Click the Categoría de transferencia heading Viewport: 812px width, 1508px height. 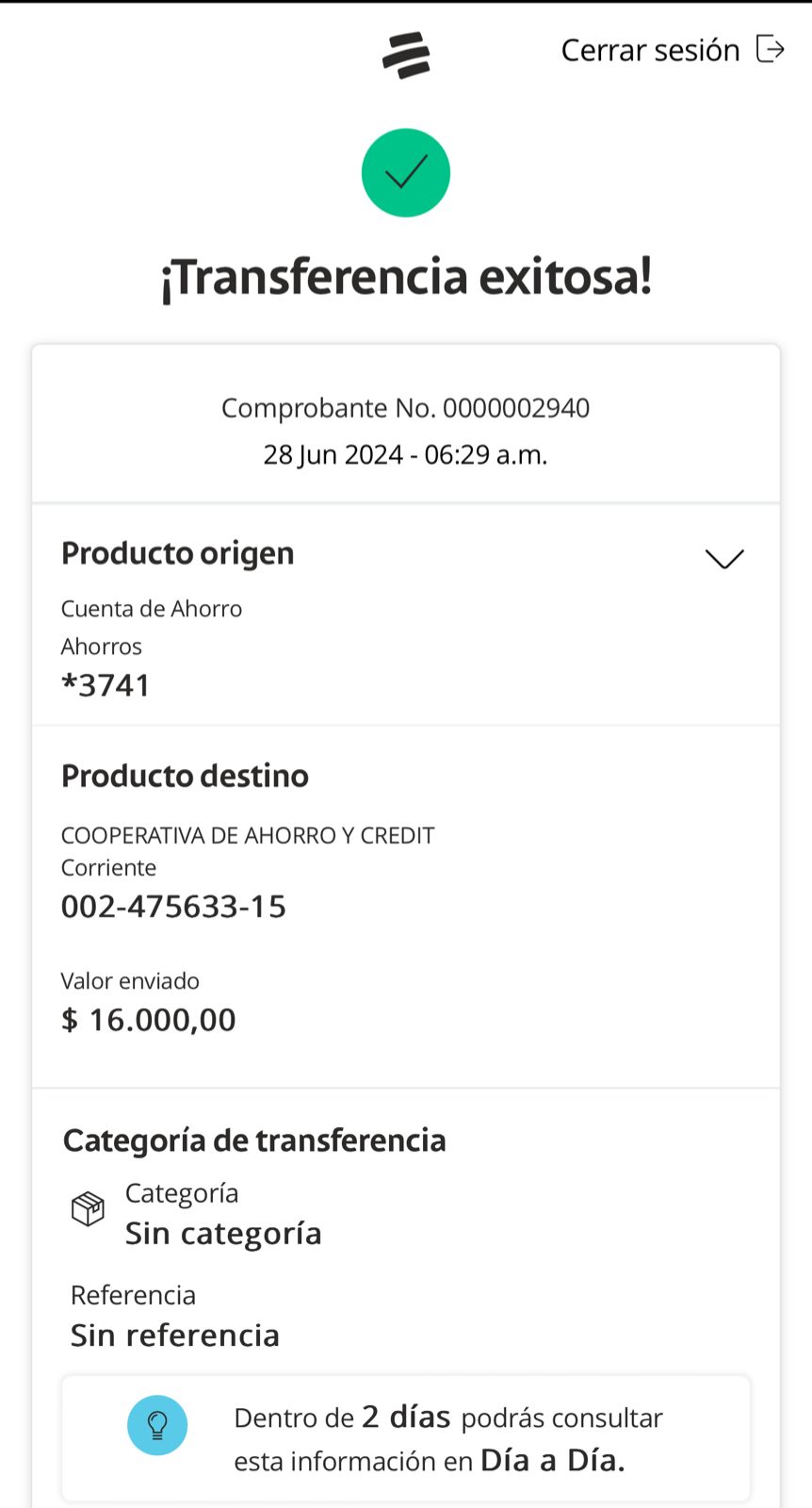pyautogui.click(x=254, y=1140)
